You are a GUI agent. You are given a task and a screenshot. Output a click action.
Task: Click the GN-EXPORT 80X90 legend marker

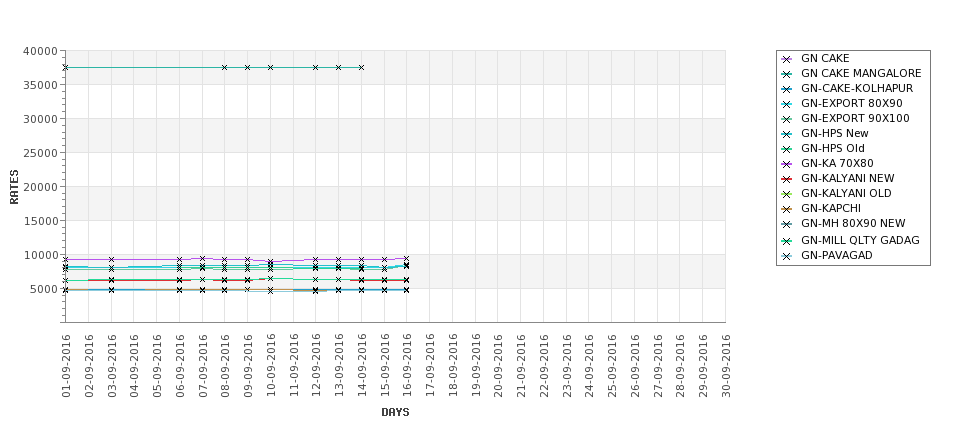(x=787, y=104)
